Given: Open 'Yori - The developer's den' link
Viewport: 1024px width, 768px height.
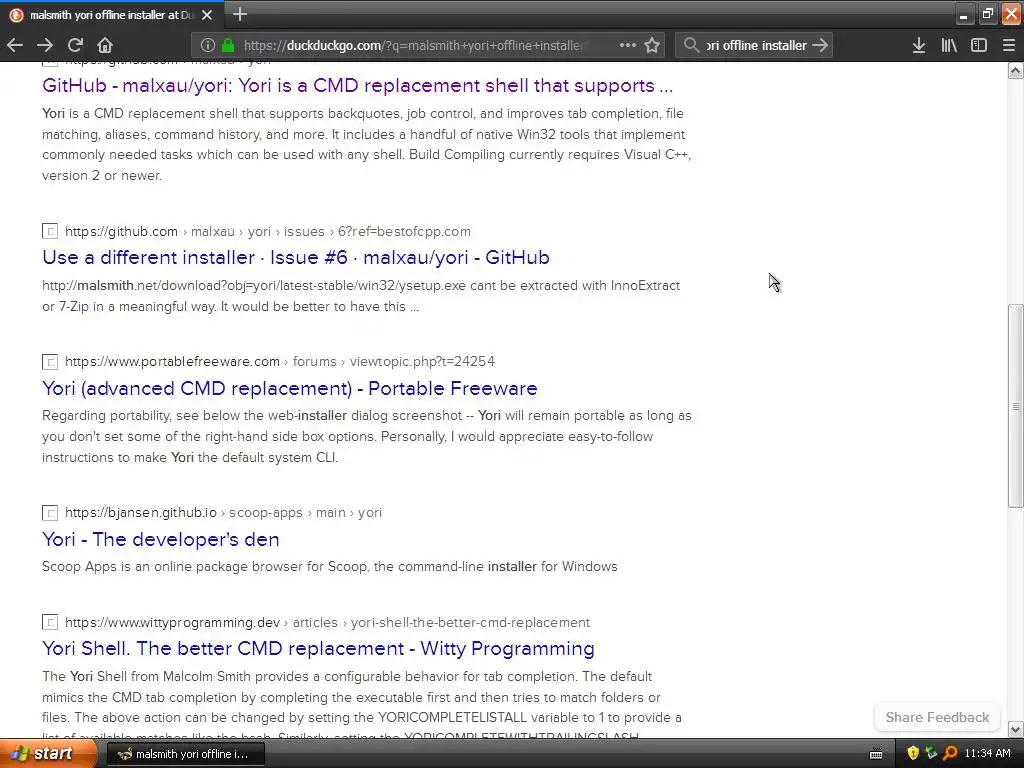Looking at the screenshot, I should pos(161,539).
